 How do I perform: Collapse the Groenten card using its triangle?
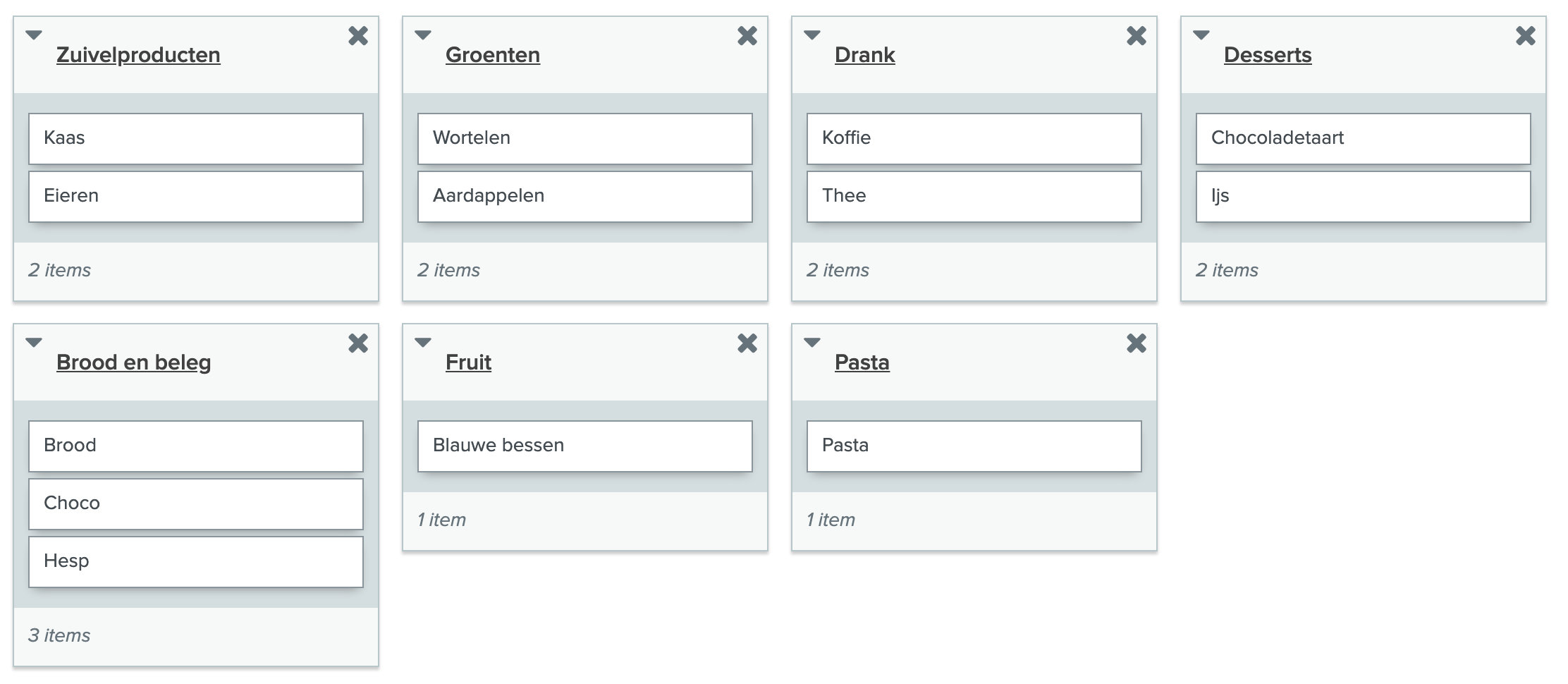click(423, 35)
